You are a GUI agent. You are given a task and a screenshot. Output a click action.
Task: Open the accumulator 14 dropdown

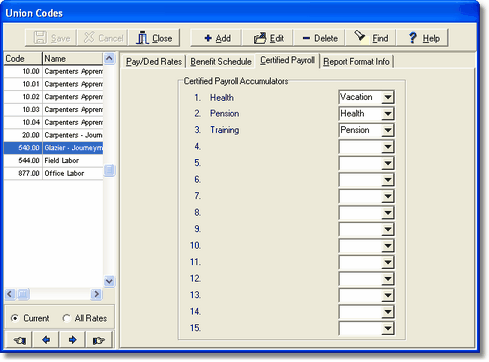coord(388,312)
